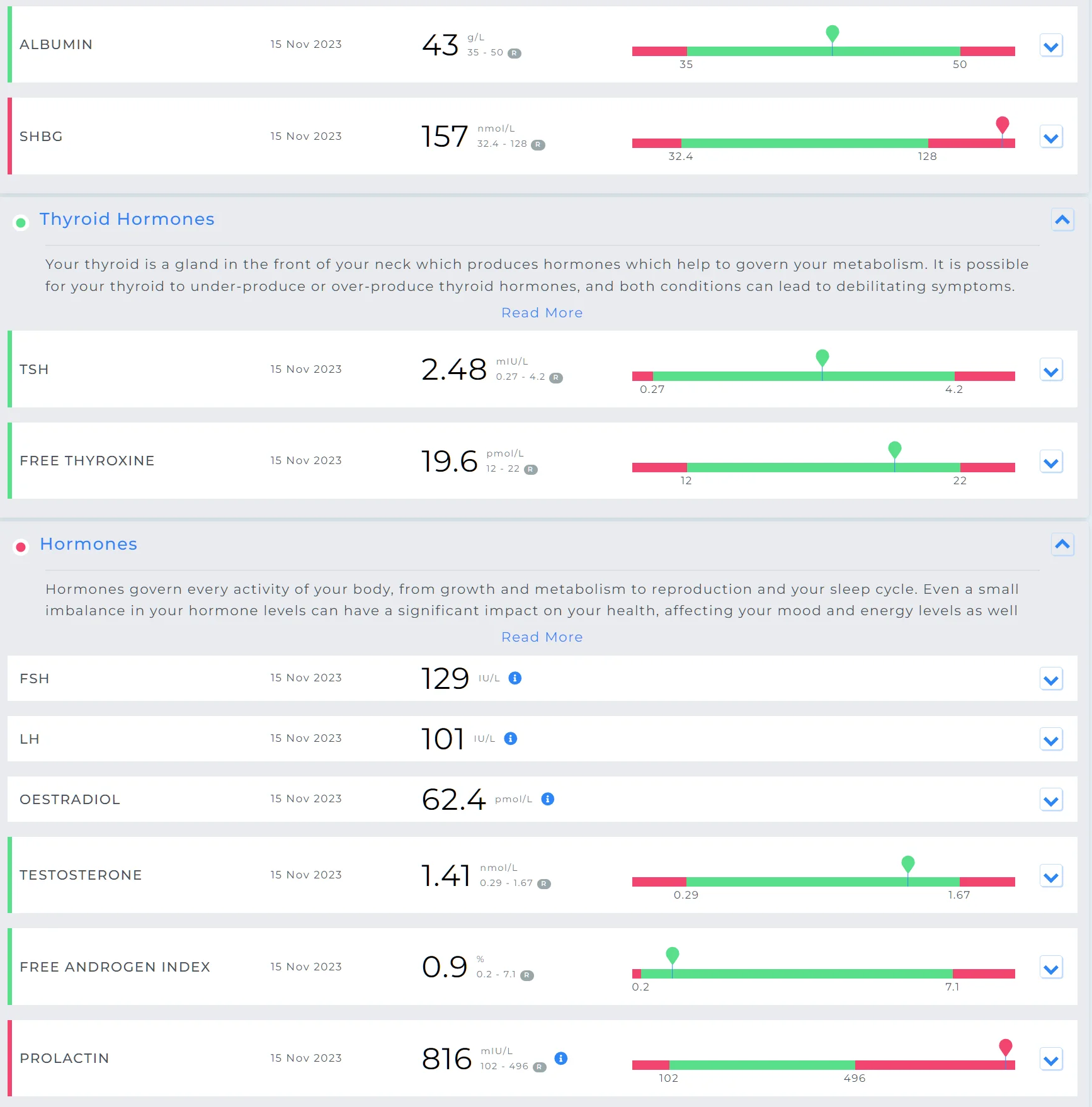Image resolution: width=1092 pixels, height=1107 pixels.
Task: Click the SHBG range marker pin
Action: 1003,125
